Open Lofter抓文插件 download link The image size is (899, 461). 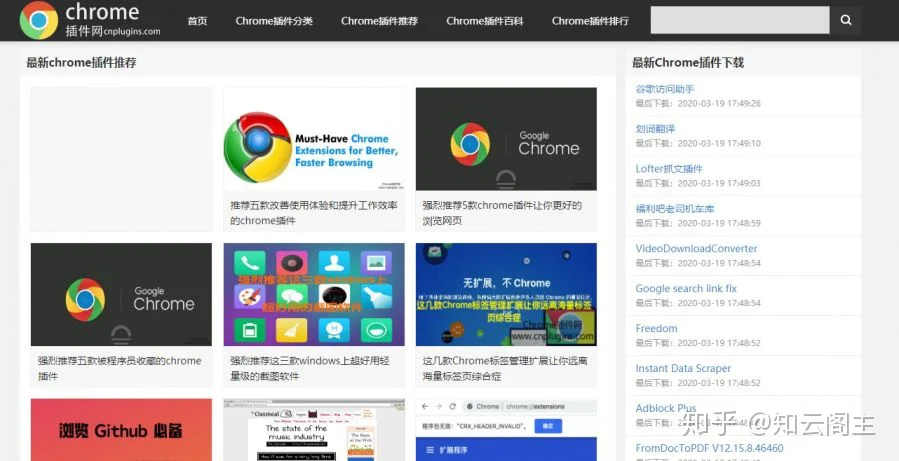669,169
